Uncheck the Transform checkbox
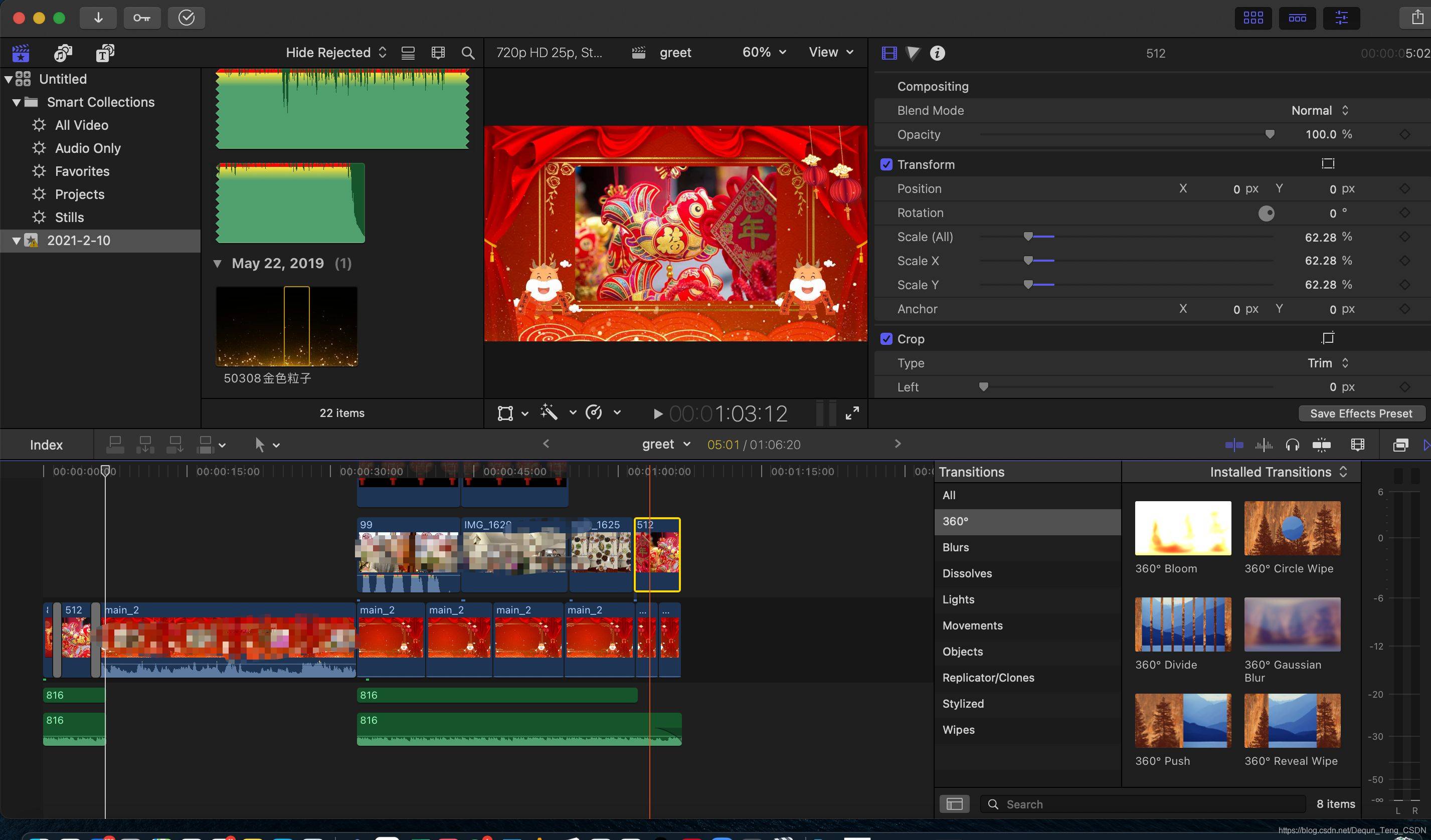1431x840 pixels. (886, 164)
